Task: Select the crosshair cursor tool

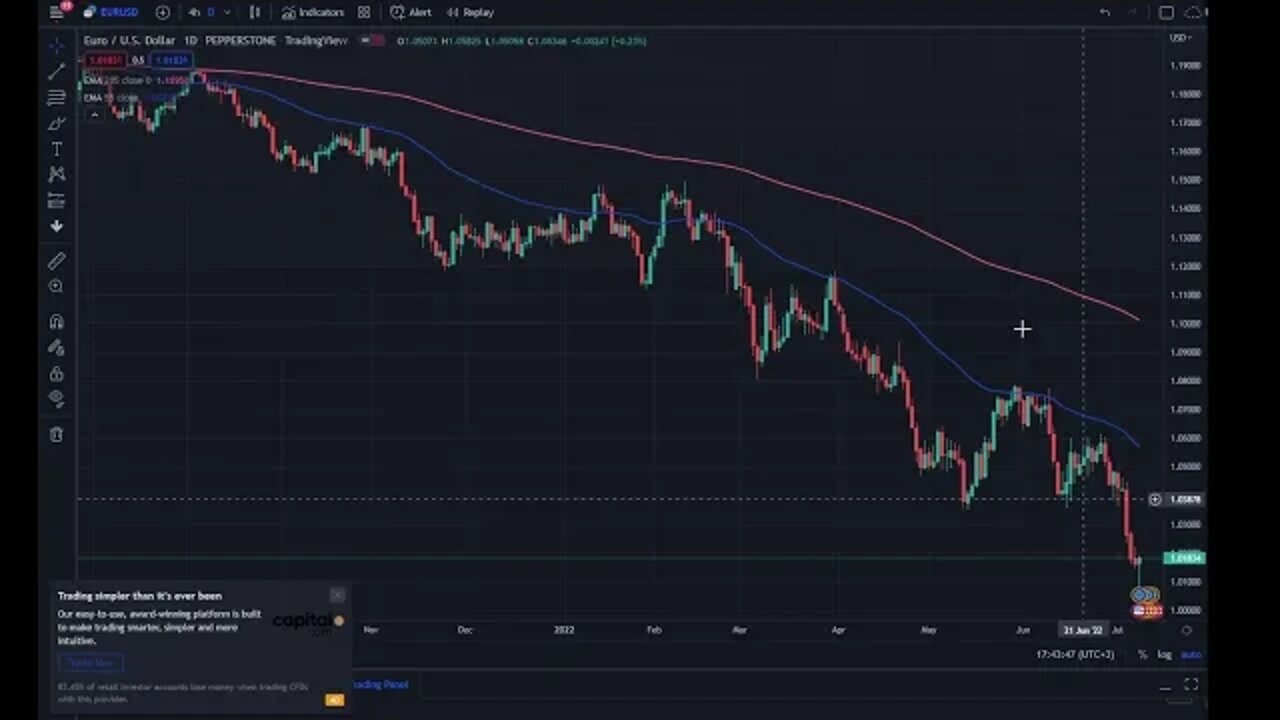Action: point(57,45)
